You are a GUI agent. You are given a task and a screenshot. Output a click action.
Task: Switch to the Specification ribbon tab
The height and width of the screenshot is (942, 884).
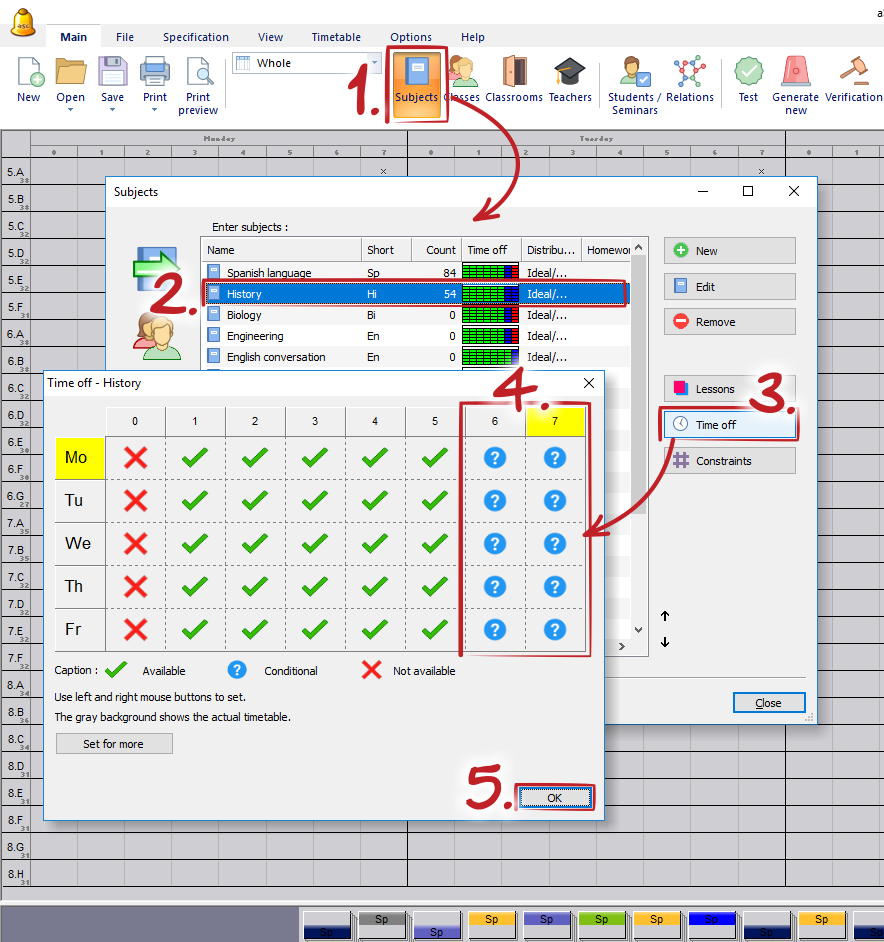pos(196,37)
